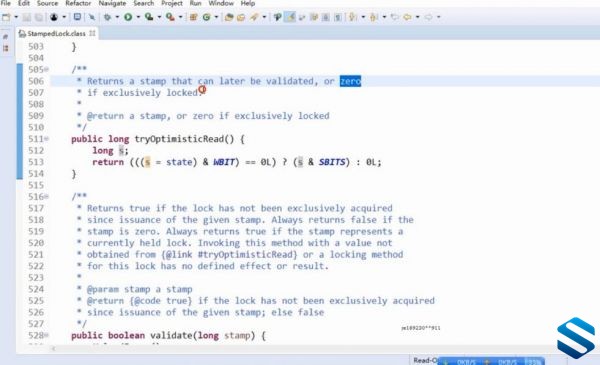The image size is (600, 365).
Task: Click the WBIT constant on line 513
Action: pyautogui.click(x=224, y=162)
